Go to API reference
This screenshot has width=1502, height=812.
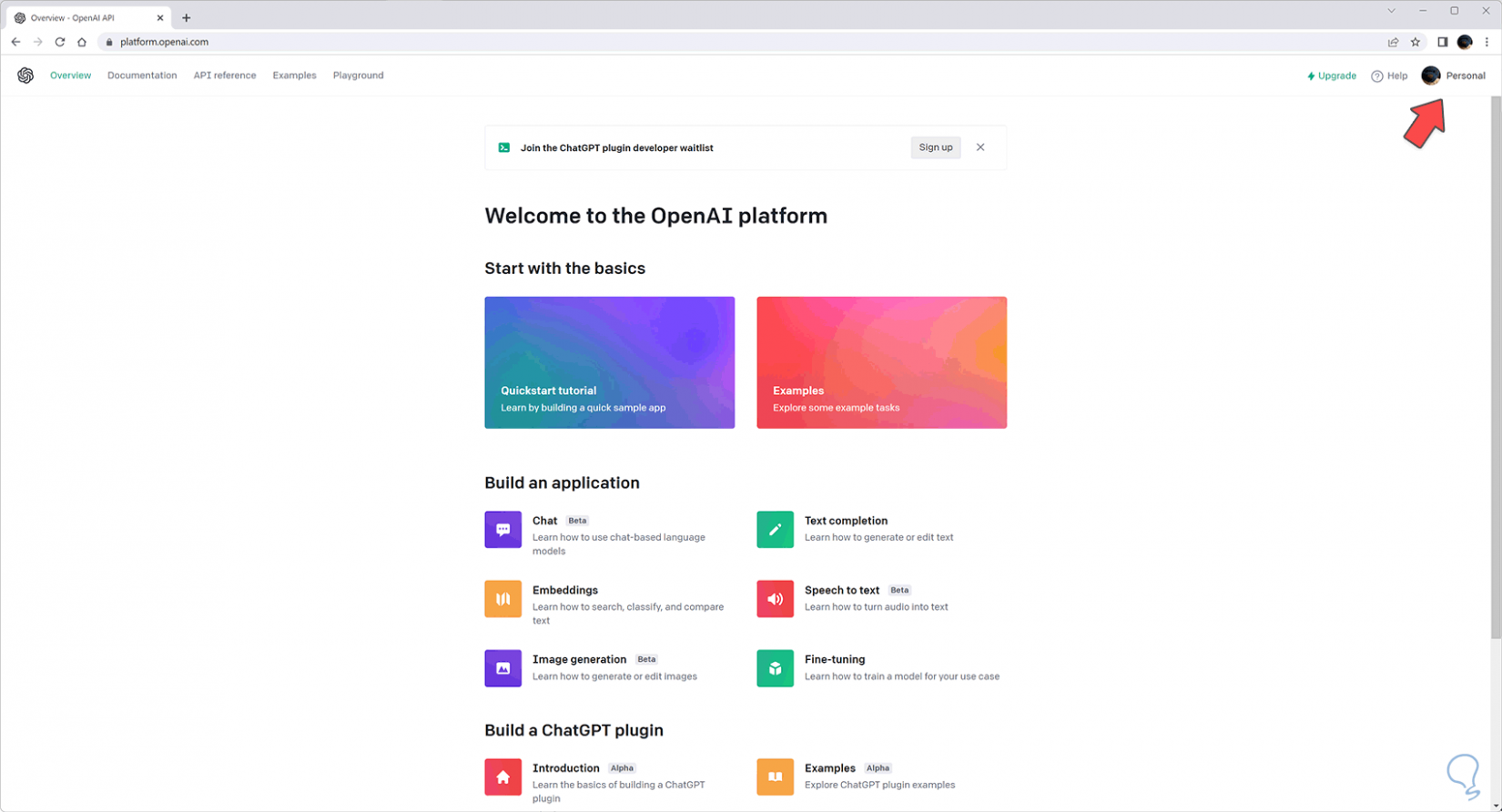pos(225,76)
